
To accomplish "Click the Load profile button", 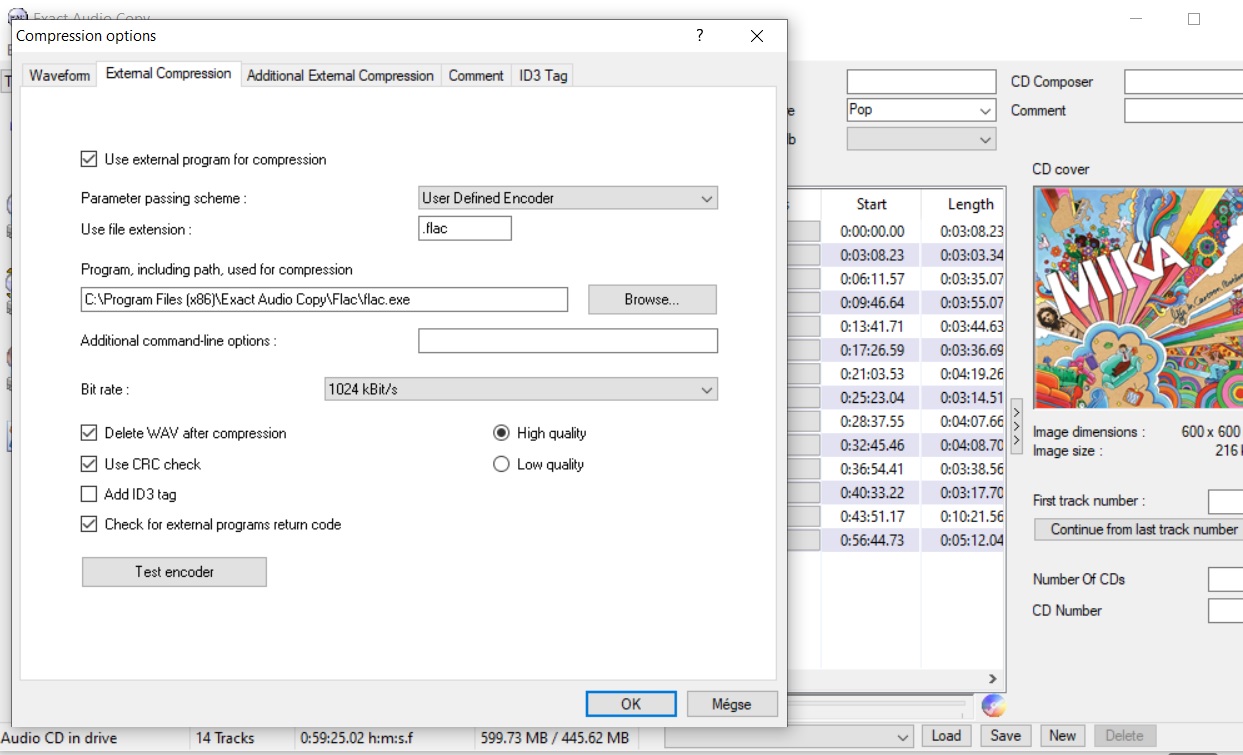I will pos(946,736).
